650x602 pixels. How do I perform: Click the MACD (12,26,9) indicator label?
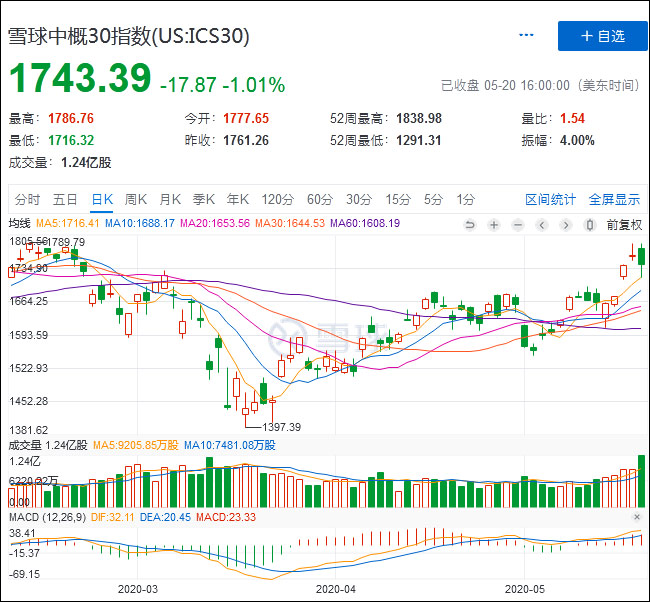[46, 516]
